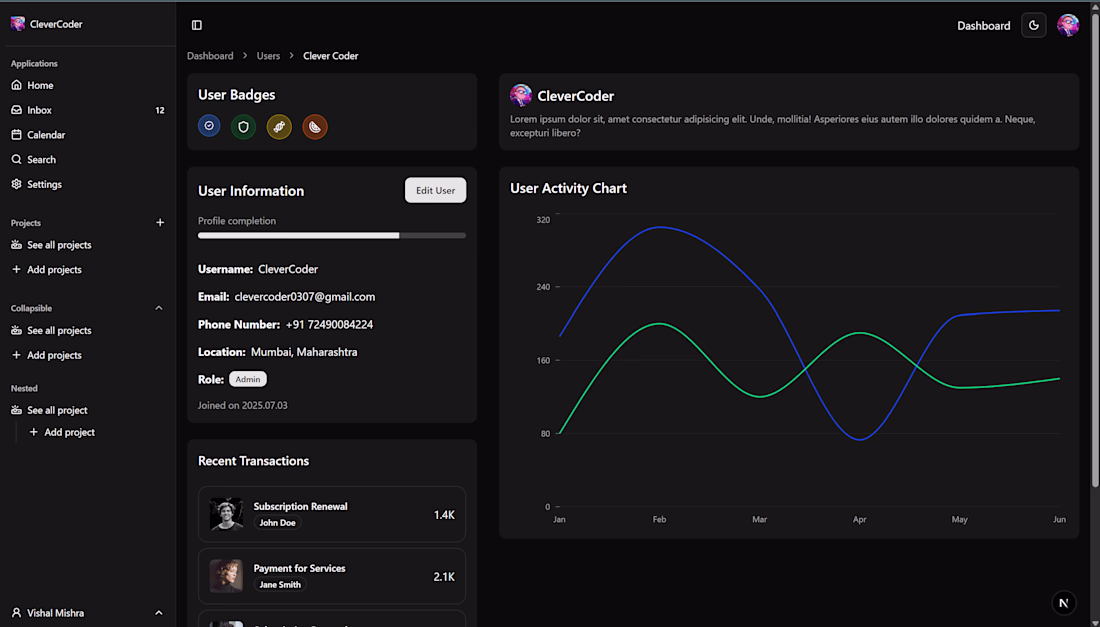
Task: Collapse the Collapsible section chevron
Action: click(159, 308)
